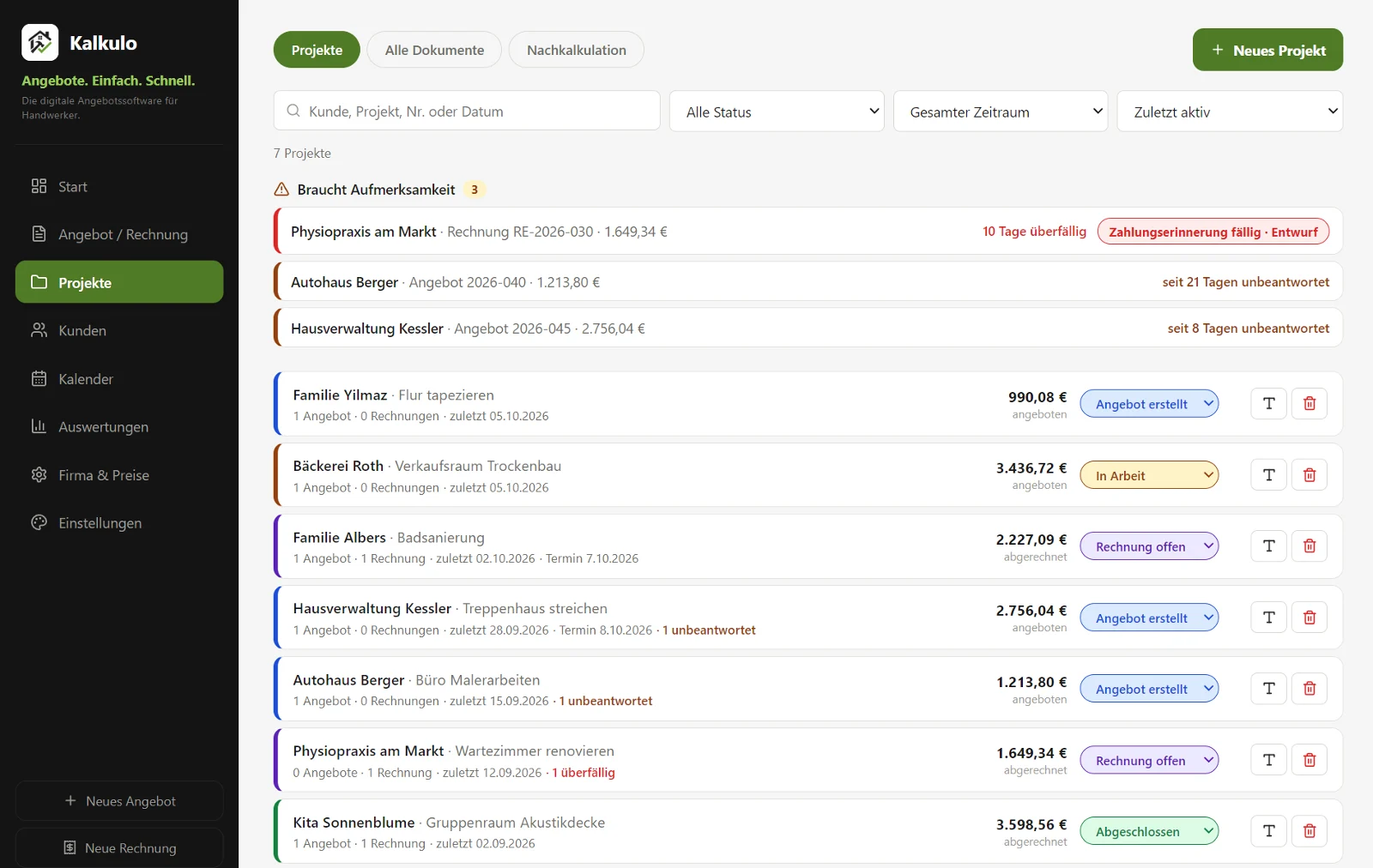Viewport: 1373px width, 868px height.
Task: Click the T icon for Physiopraxis am Markt
Action: point(1269,760)
